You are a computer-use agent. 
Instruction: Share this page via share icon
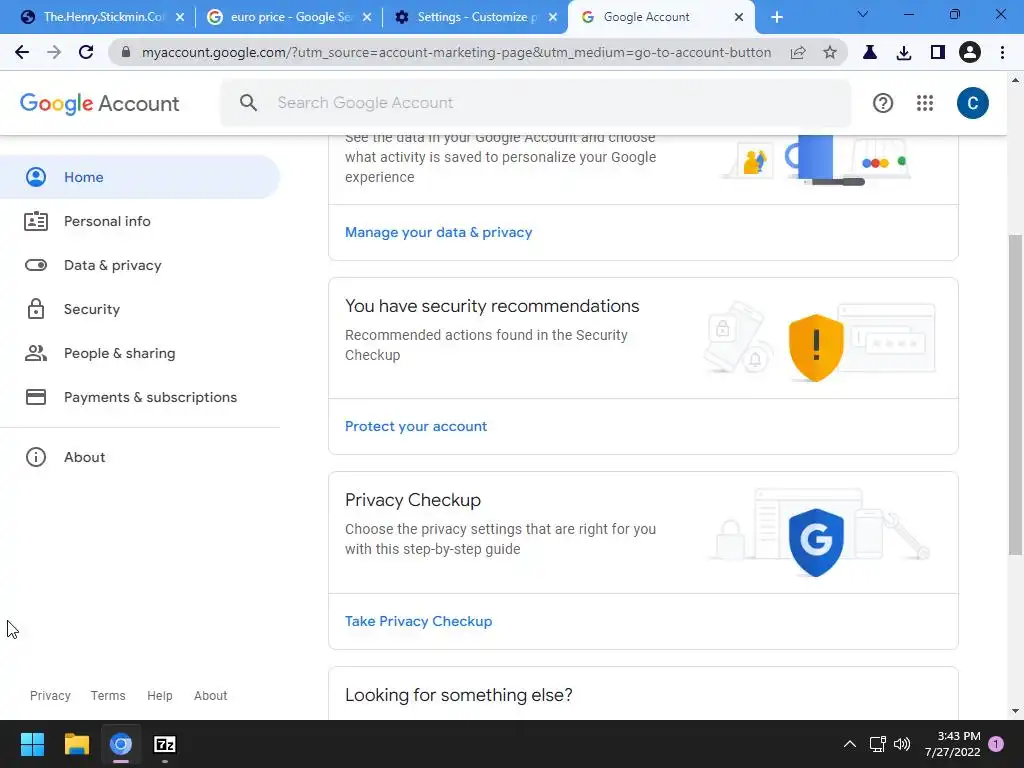point(797,52)
